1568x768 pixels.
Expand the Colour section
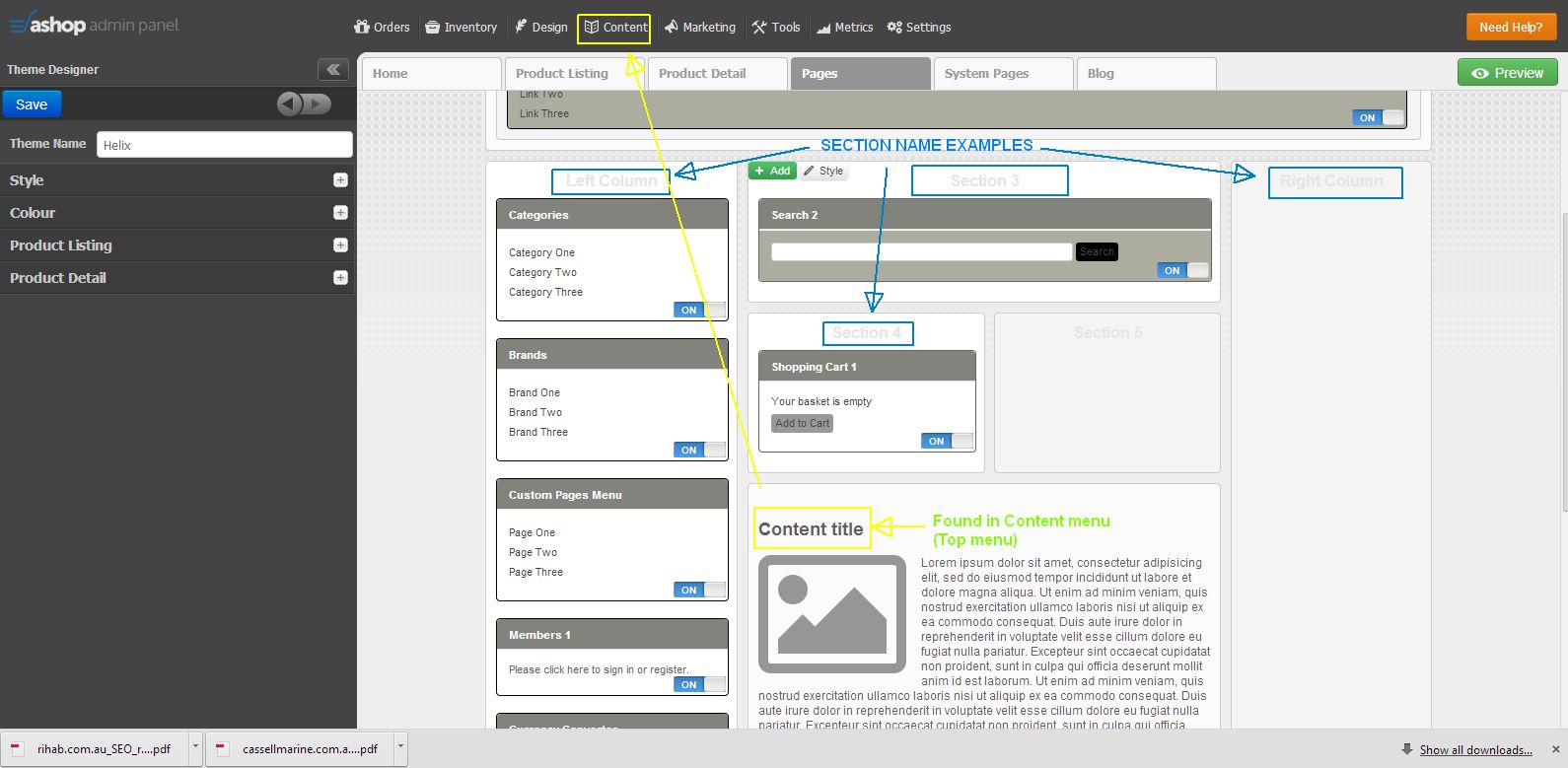340,213
